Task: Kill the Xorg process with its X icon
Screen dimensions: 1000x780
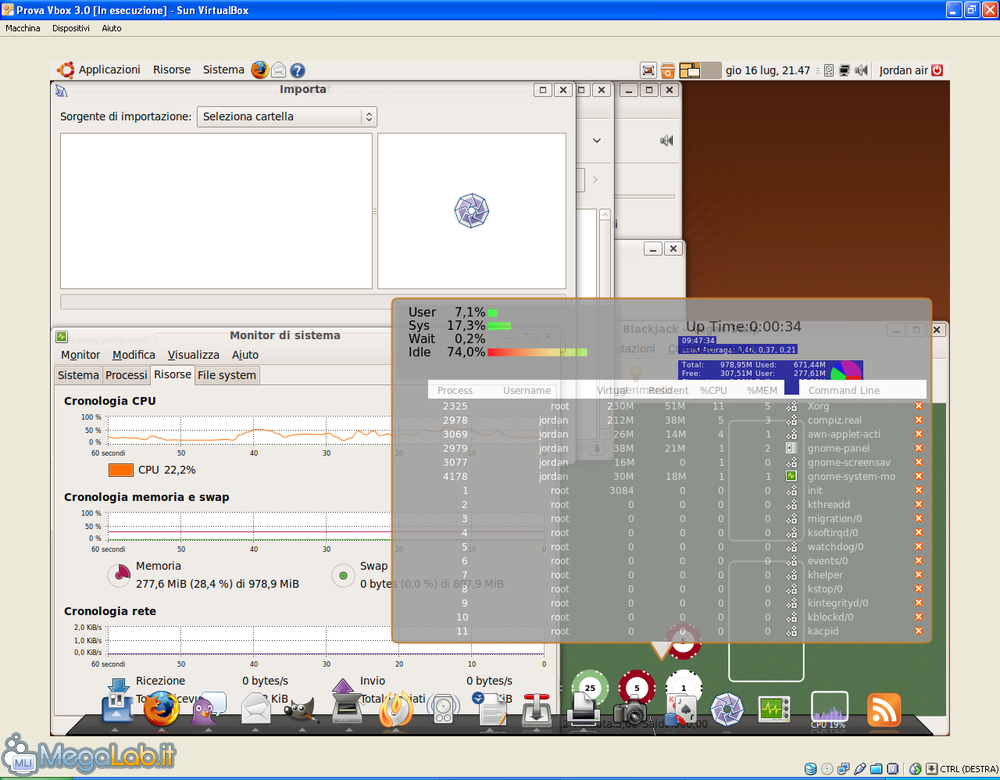Action: (x=918, y=406)
